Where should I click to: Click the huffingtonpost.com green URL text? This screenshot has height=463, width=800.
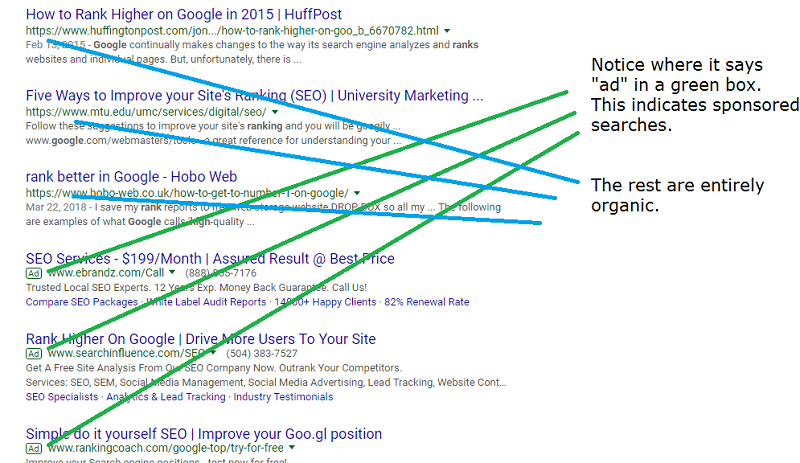click(232, 31)
